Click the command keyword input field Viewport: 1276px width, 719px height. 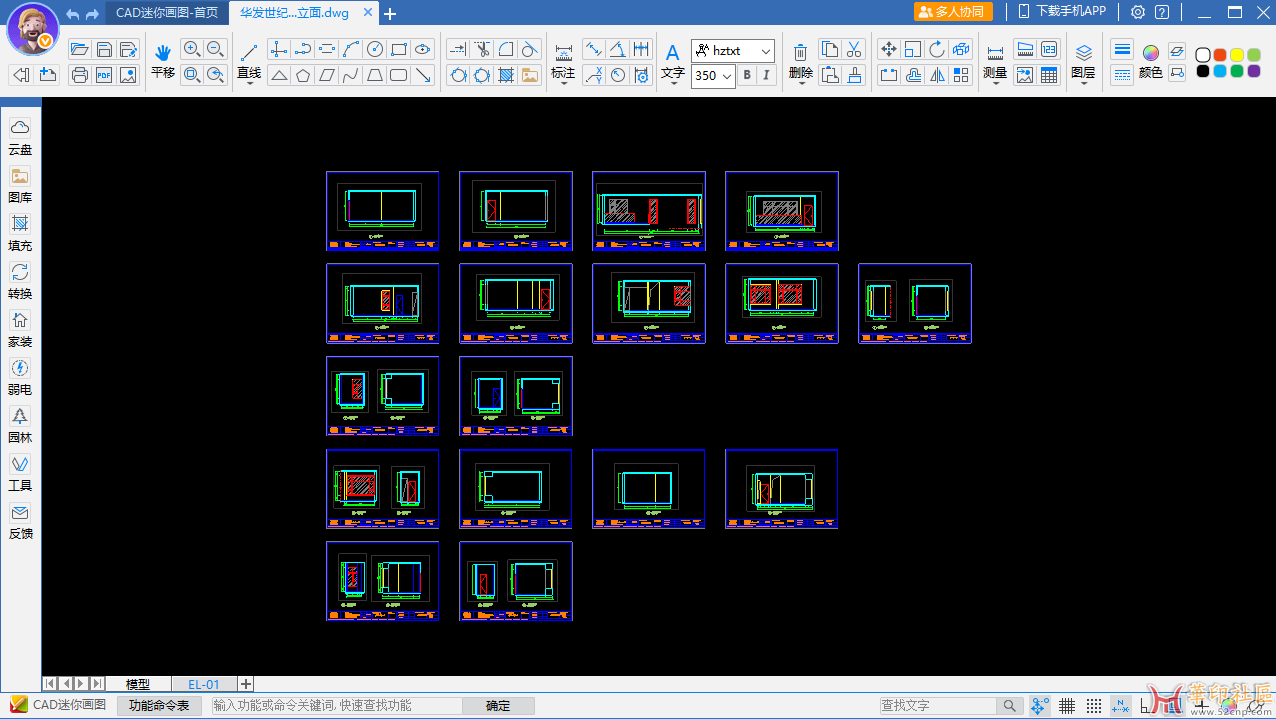click(x=335, y=706)
